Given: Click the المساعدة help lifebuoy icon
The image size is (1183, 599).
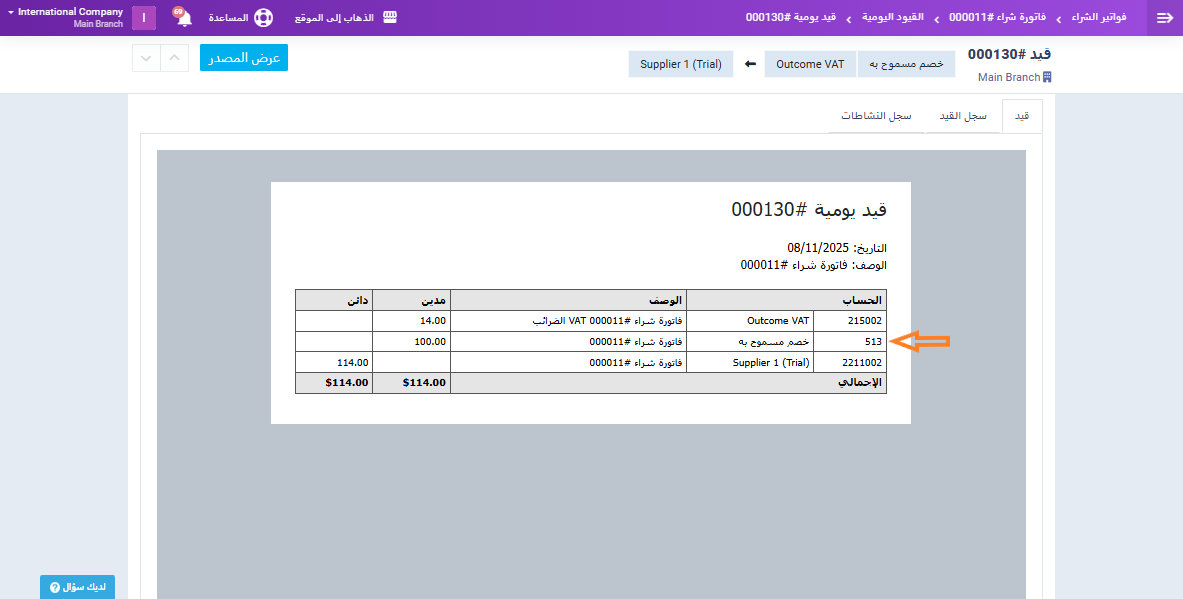Looking at the screenshot, I should (x=263, y=18).
